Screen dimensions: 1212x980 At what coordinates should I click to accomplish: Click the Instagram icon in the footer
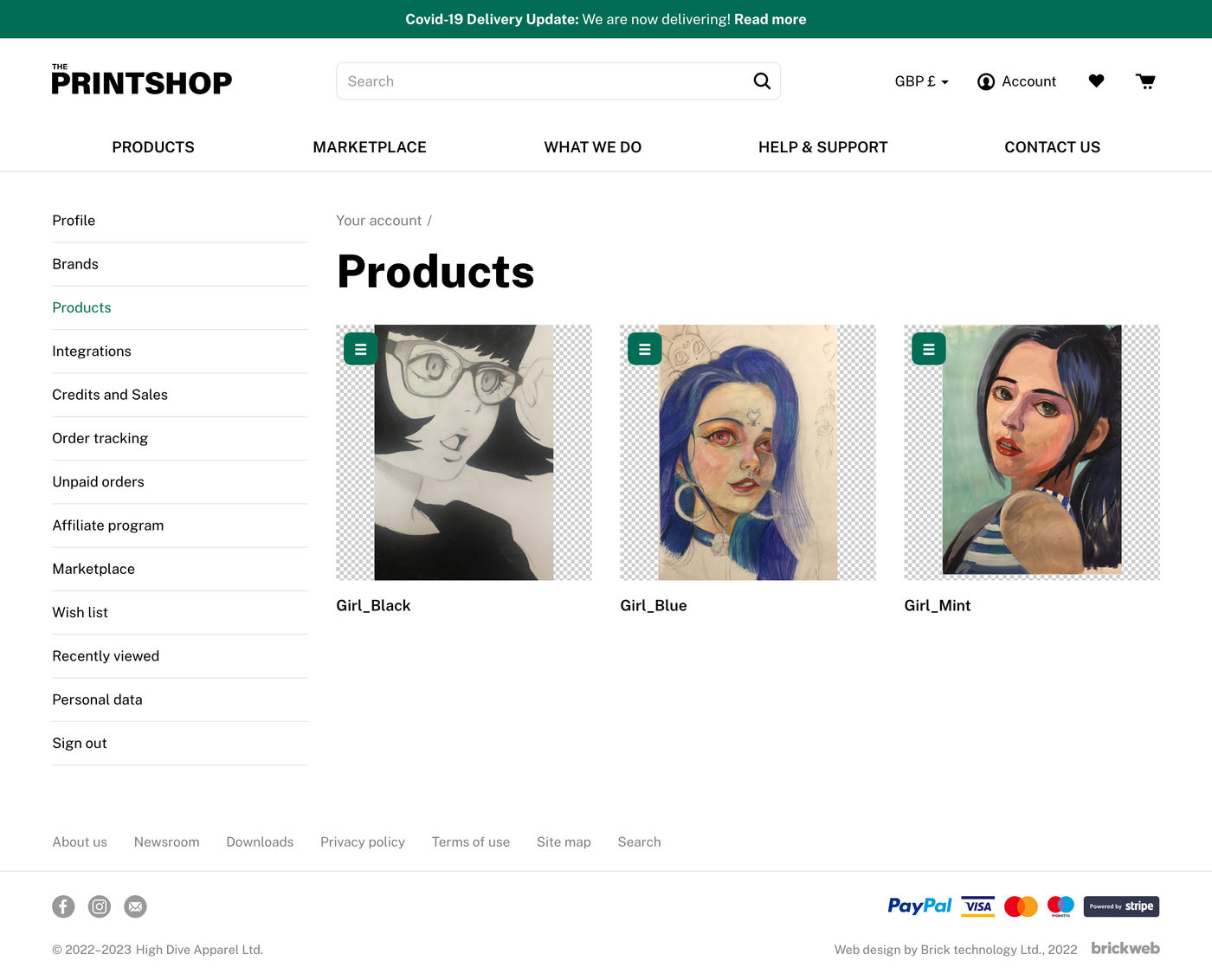click(x=99, y=906)
